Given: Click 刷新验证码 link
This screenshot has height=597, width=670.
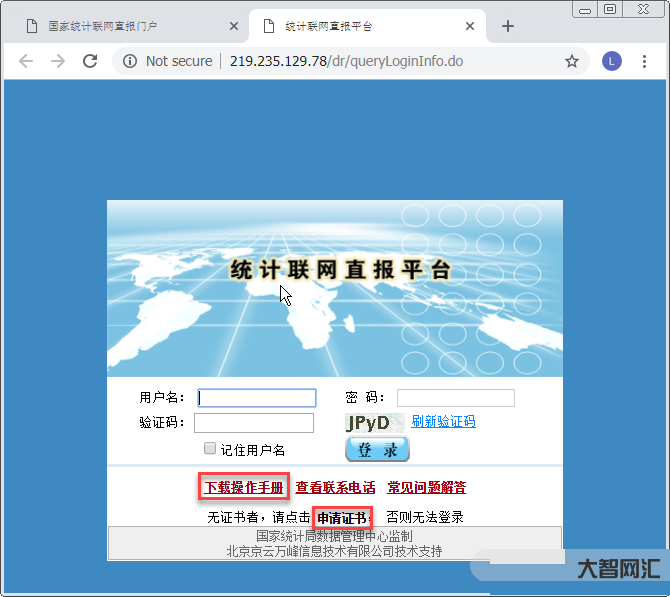Looking at the screenshot, I should [x=443, y=422].
